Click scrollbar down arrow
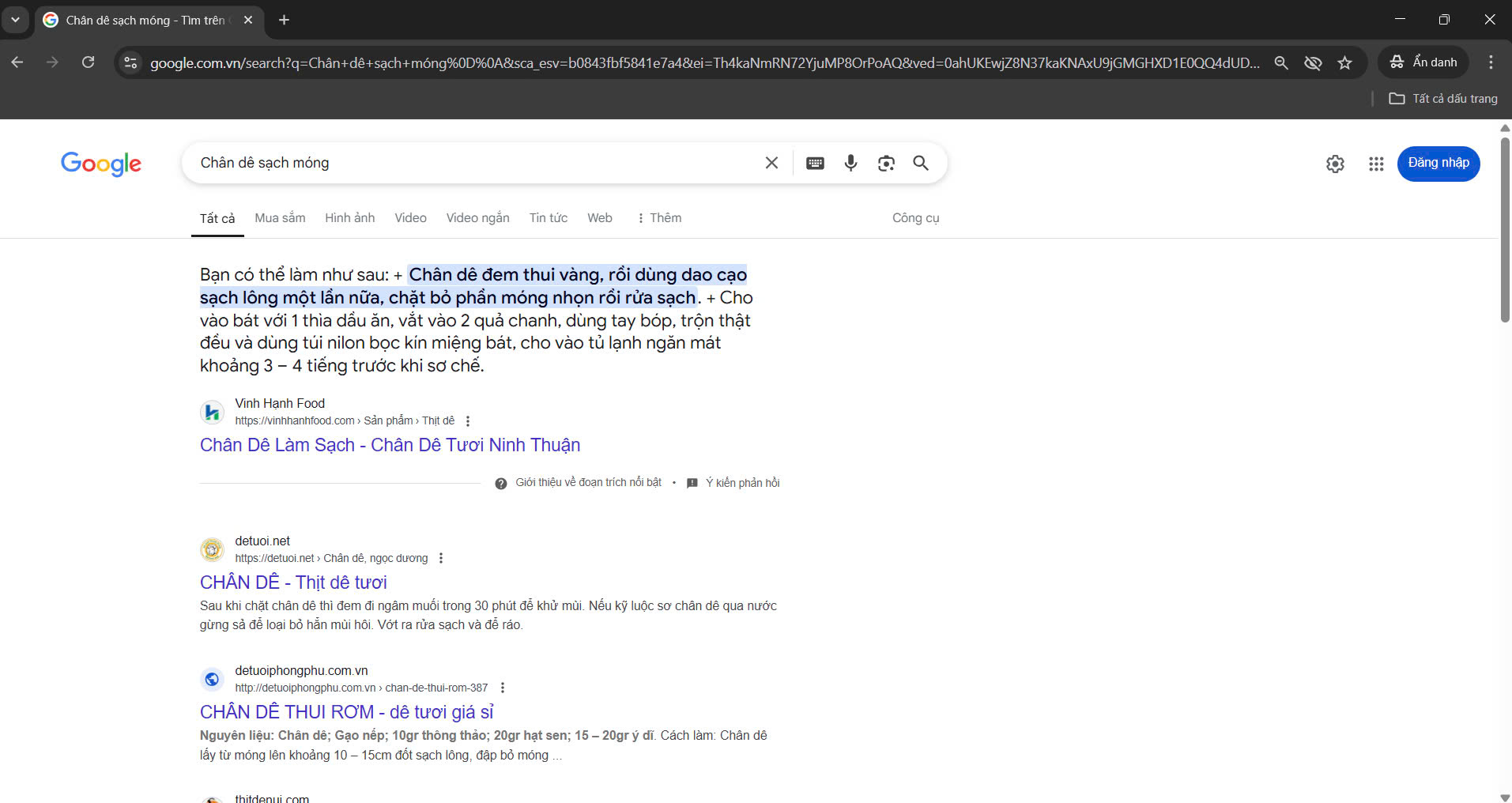Image resolution: width=1512 pixels, height=803 pixels. (x=1505, y=797)
